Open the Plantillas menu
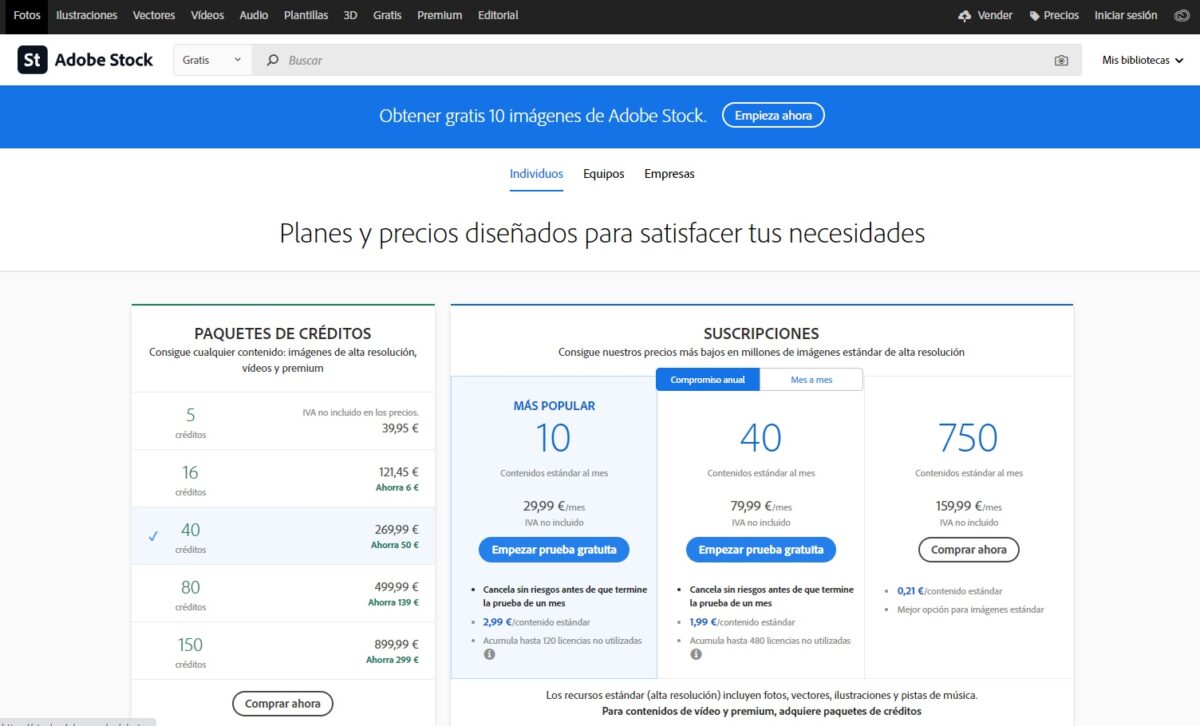Image resolution: width=1200 pixels, height=726 pixels. tap(306, 15)
